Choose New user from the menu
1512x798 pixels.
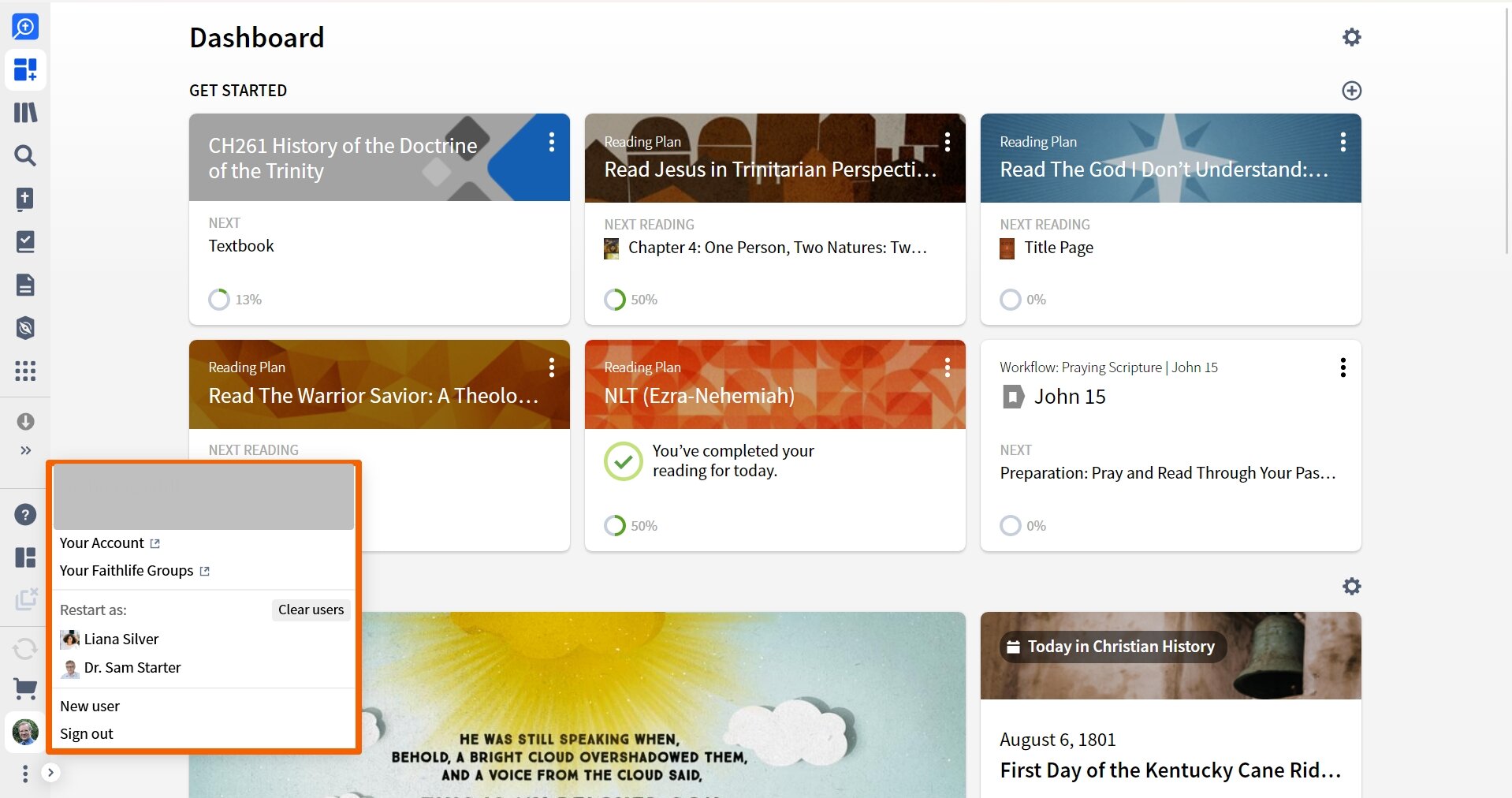tap(90, 707)
